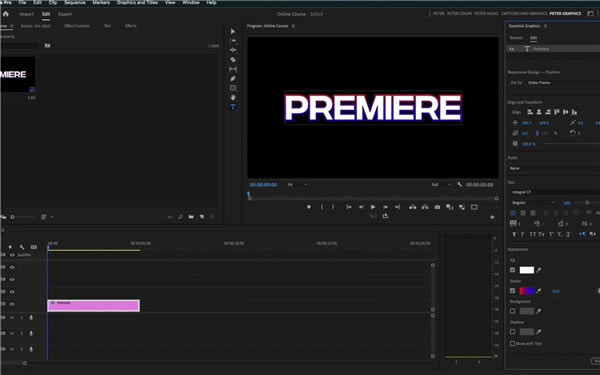Click the New Item icon in Project panel

(x=202, y=217)
